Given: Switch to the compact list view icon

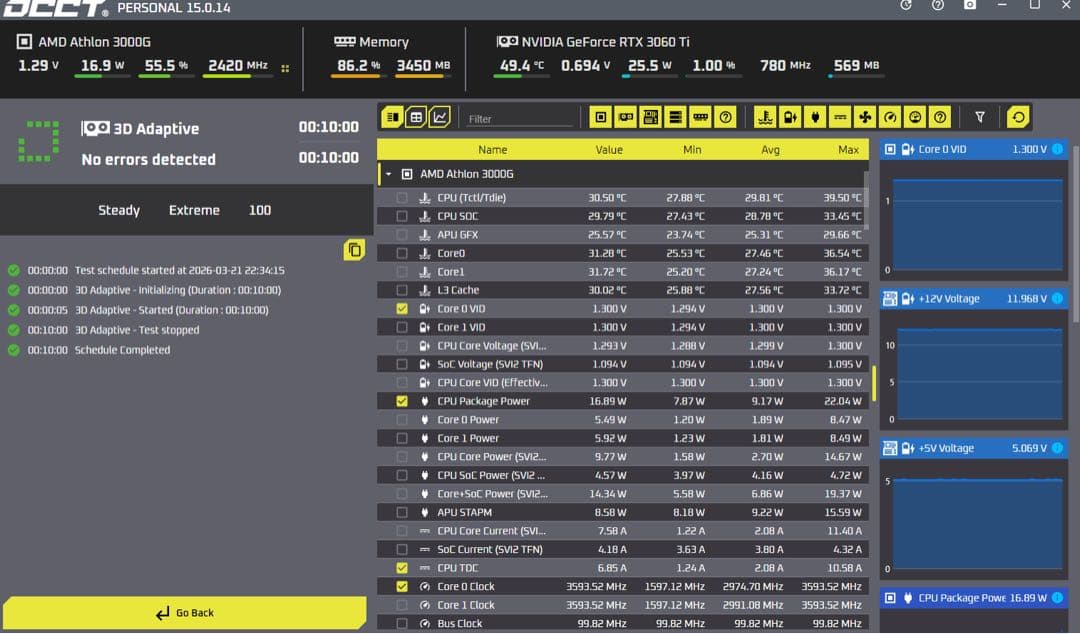Looking at the screenshot, I should point(393,117).
